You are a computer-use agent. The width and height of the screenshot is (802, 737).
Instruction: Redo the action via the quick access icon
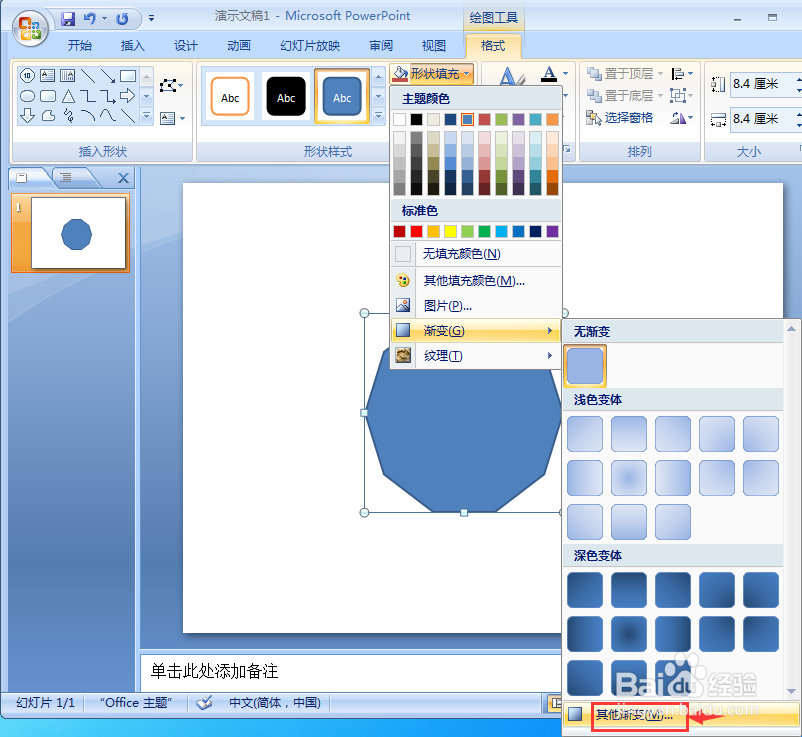click(122, 19)
